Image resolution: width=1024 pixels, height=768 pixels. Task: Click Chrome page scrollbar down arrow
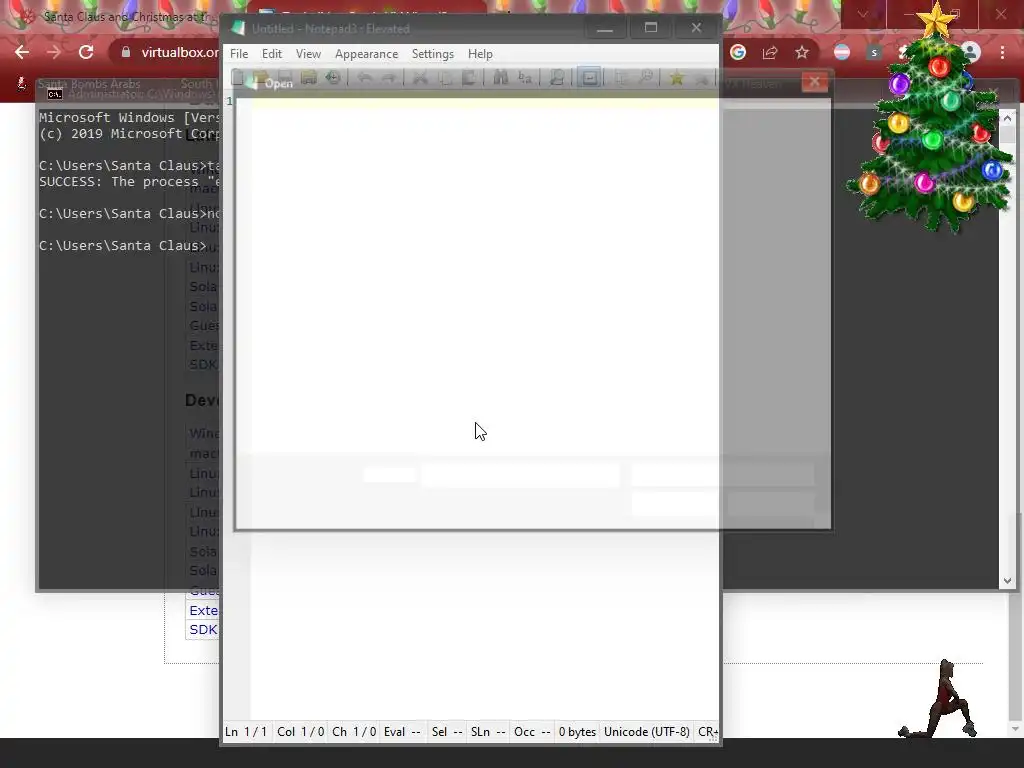click(1015, 729)
